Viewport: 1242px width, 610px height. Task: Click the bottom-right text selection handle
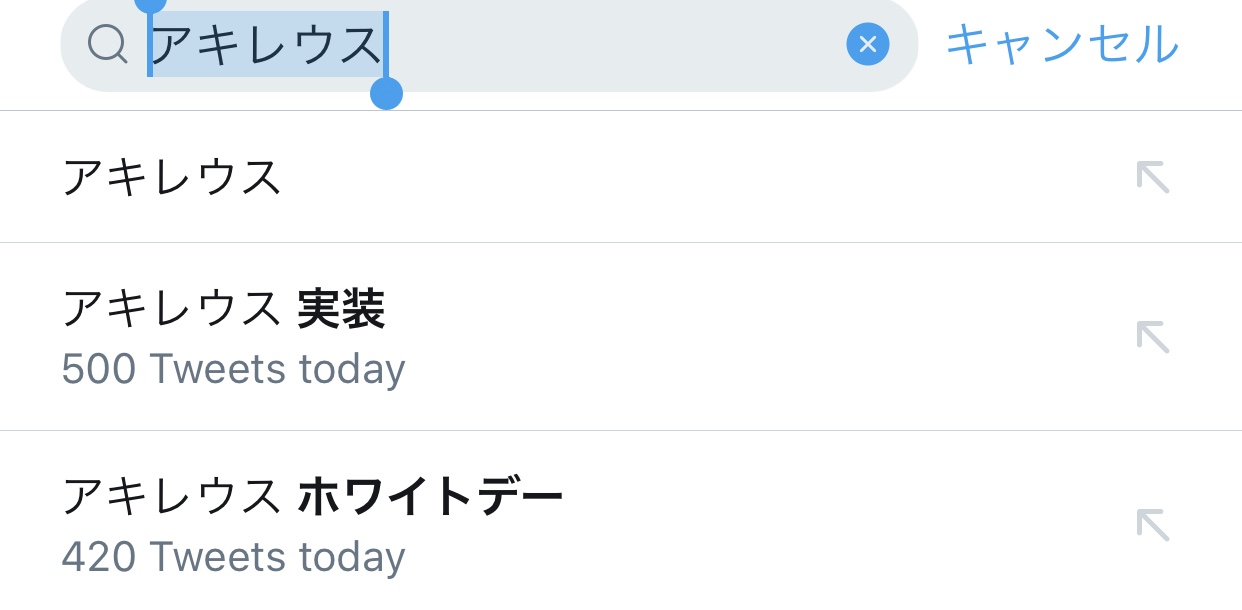tap(386, 94)
